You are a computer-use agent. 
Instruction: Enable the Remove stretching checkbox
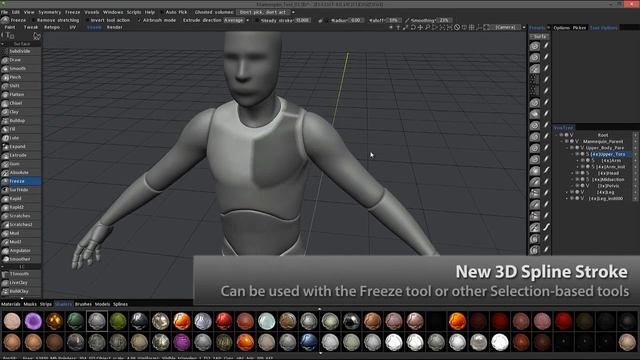33,20
